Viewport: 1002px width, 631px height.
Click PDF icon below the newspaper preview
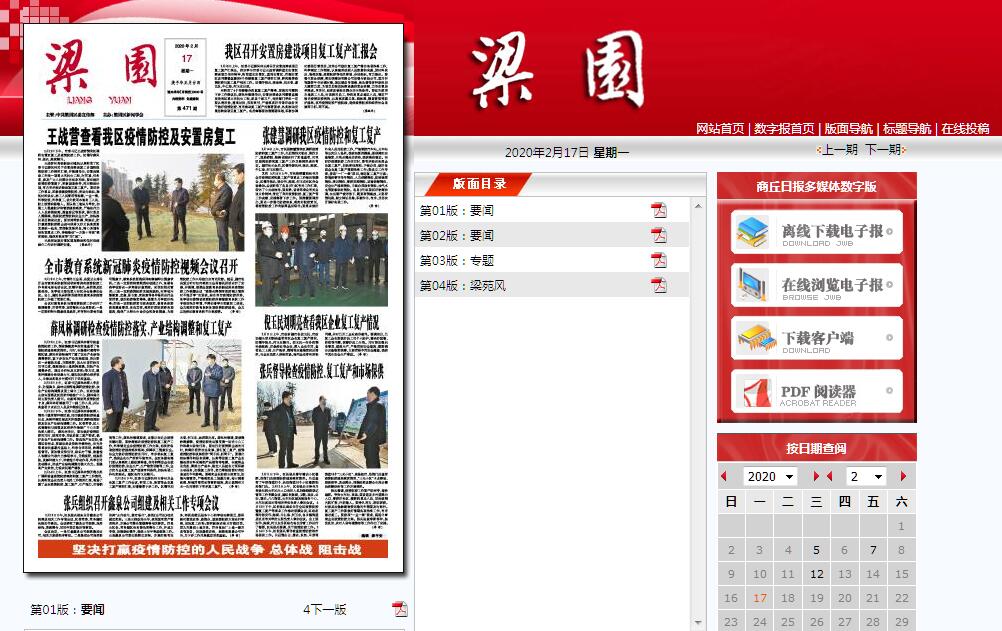(x=400, y=609)
